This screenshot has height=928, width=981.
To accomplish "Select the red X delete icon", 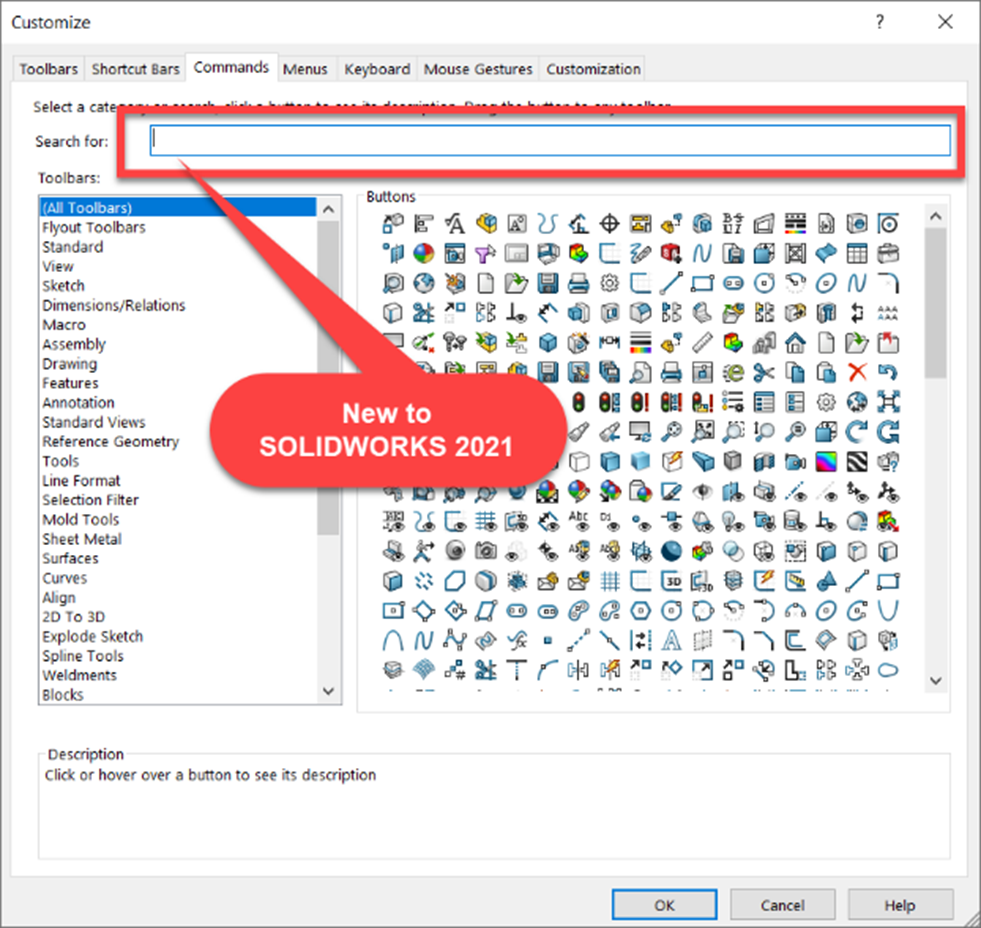I will [857, 372].
